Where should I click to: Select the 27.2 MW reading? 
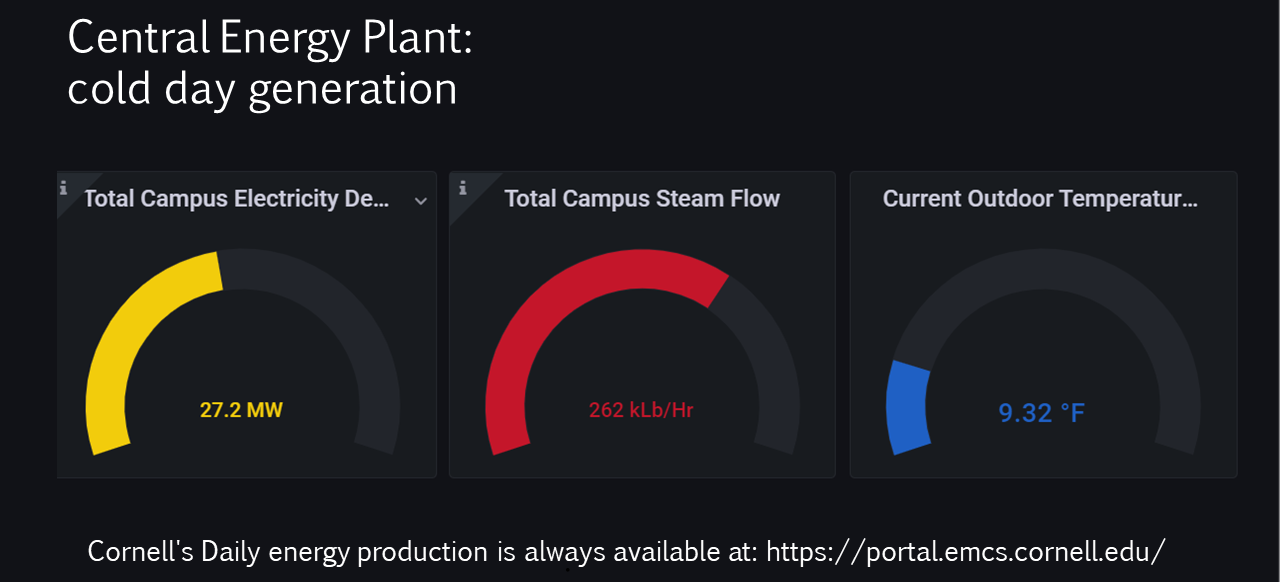tap(241, 410)
